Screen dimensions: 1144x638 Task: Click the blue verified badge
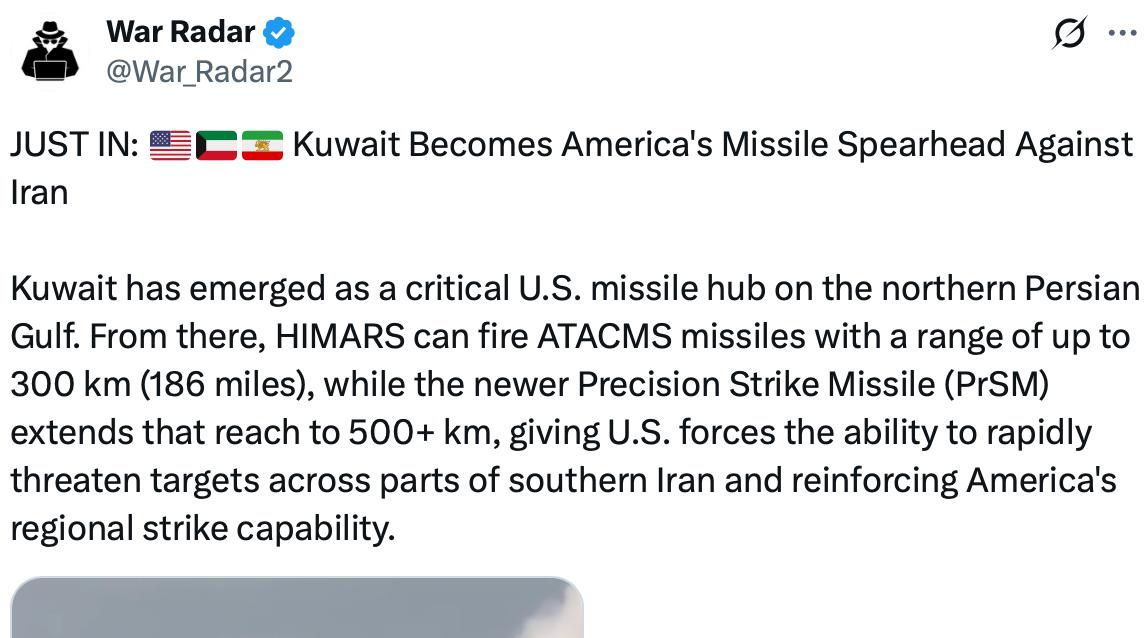pyautogui.click(x=279, y=33)
